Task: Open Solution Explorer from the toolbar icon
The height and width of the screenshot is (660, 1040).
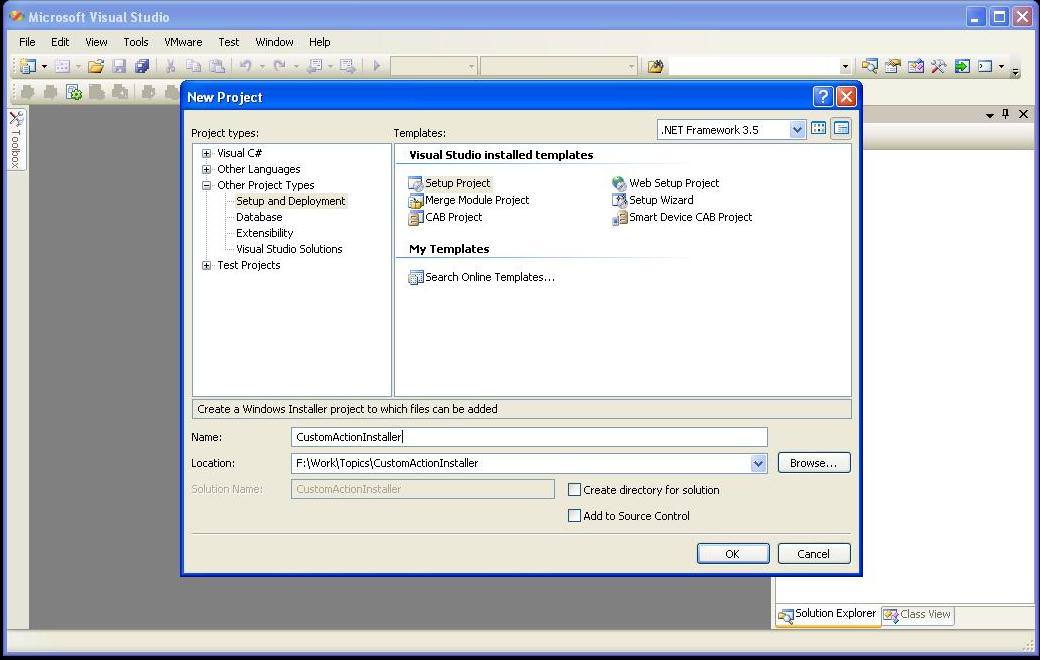Action: (x=870, y=66)
